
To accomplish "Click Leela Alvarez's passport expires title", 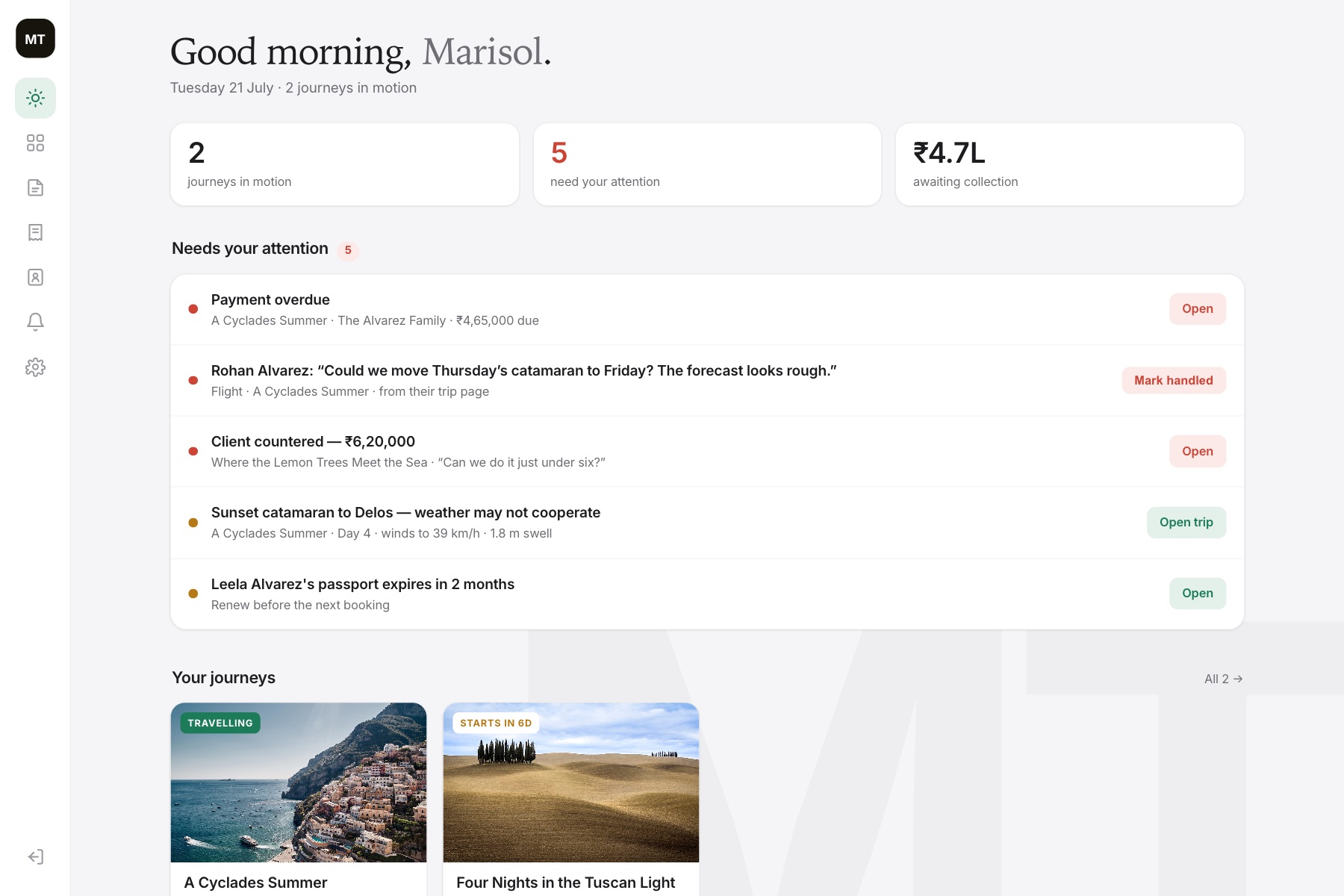I will tap(363, 584).
